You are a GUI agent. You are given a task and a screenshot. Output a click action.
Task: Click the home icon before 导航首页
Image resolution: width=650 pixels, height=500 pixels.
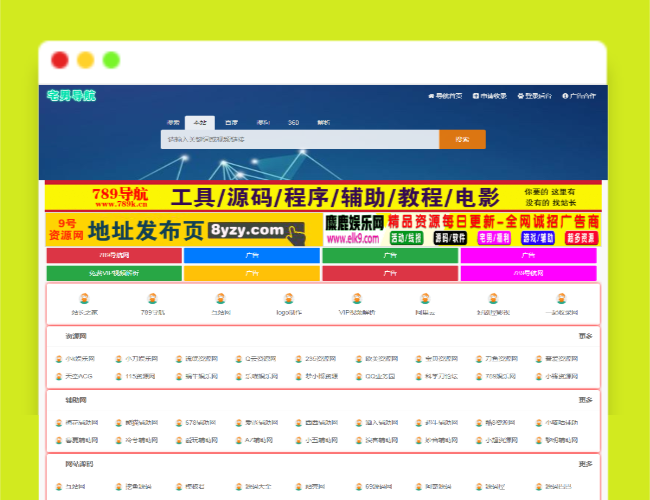pos(431,96)
